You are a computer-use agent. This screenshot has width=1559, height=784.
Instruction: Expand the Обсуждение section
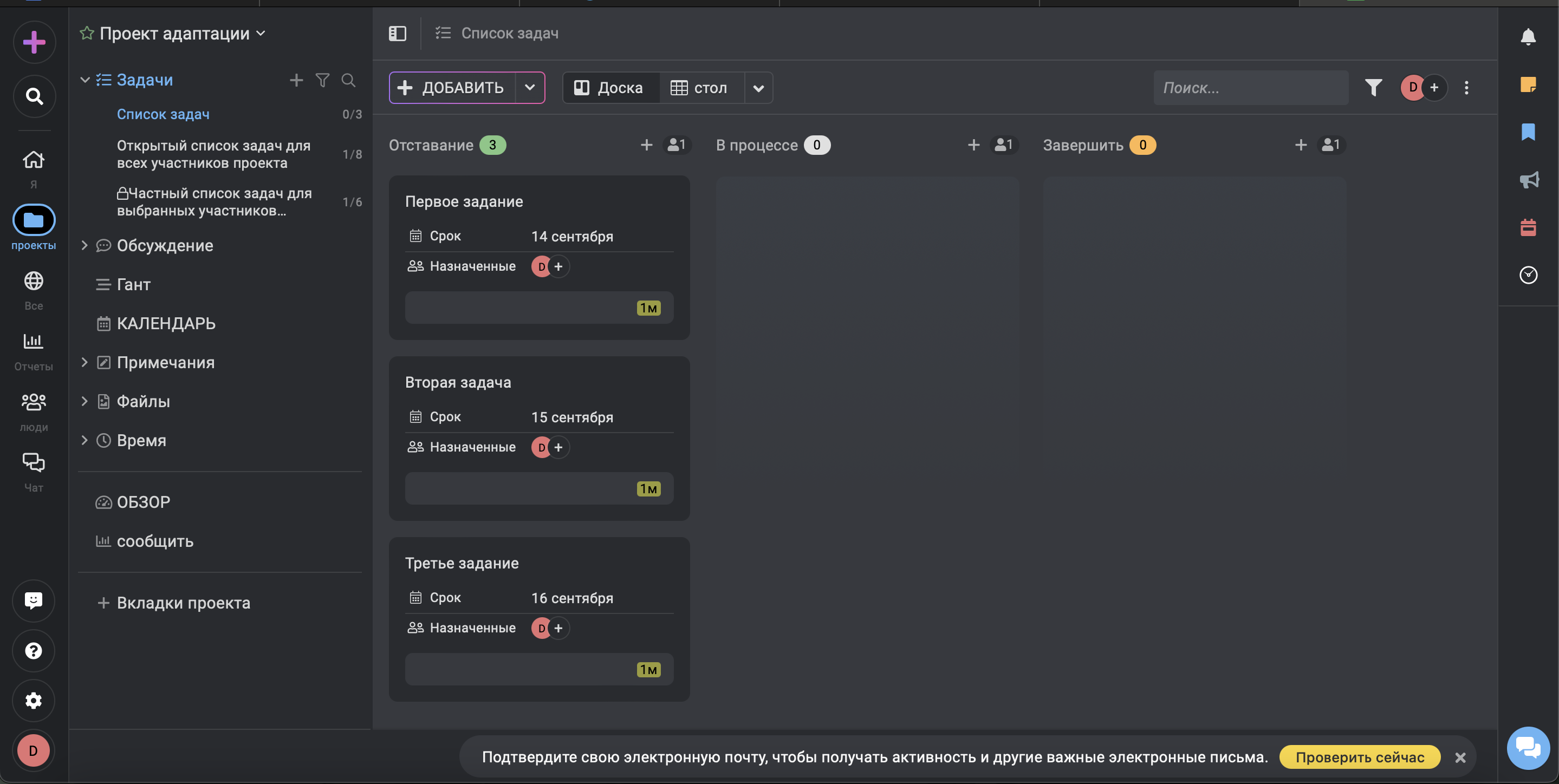[x=85, y=246]
